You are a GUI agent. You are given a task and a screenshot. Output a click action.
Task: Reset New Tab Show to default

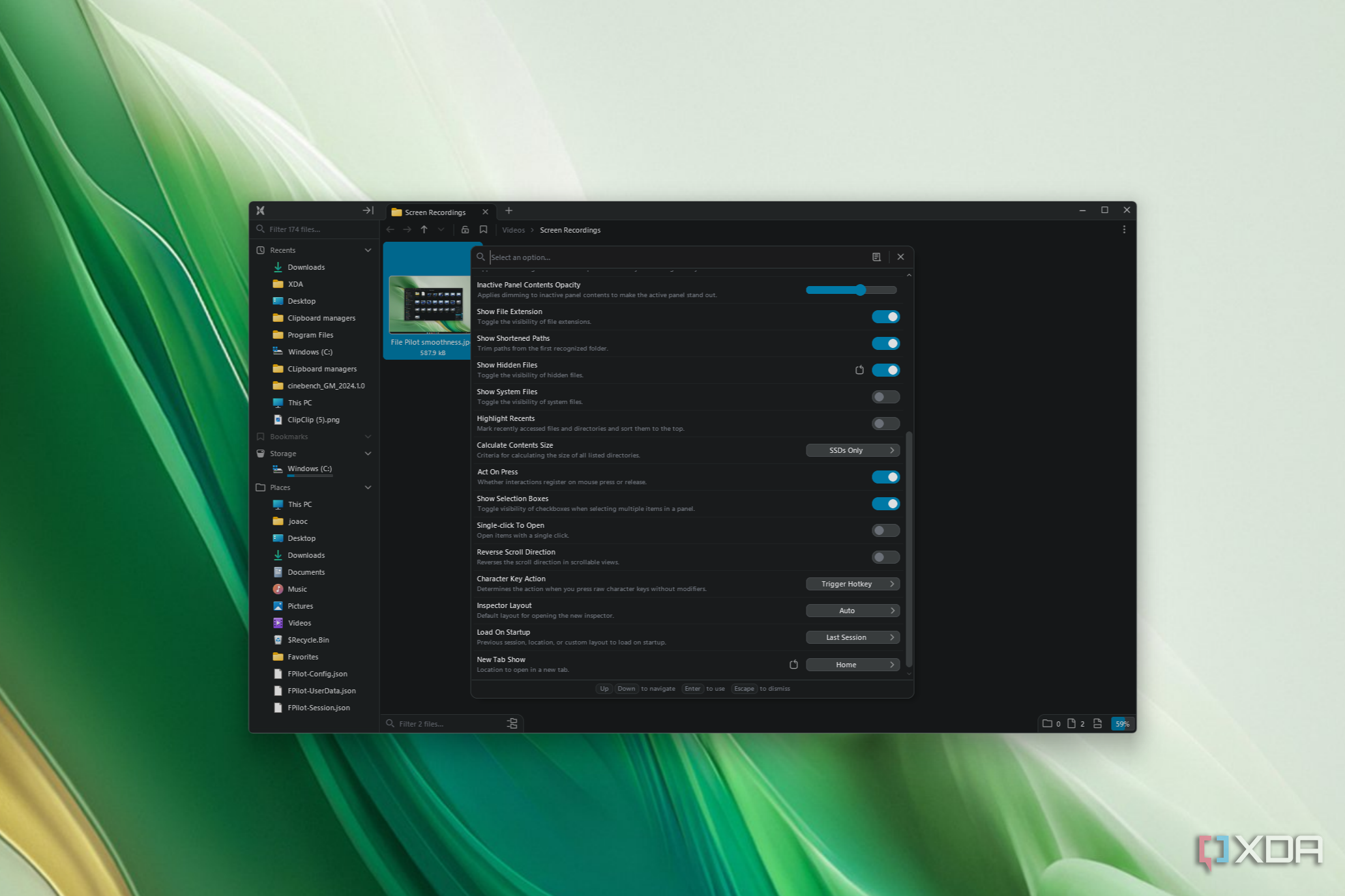tap(793, 665)
